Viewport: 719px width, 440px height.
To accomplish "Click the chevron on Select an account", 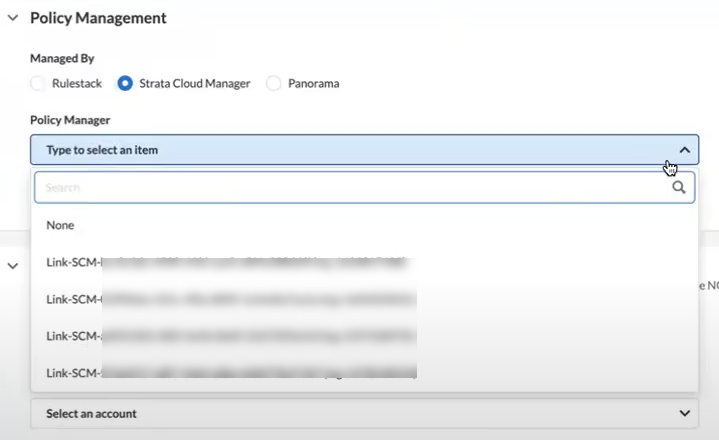I will 685,413.
